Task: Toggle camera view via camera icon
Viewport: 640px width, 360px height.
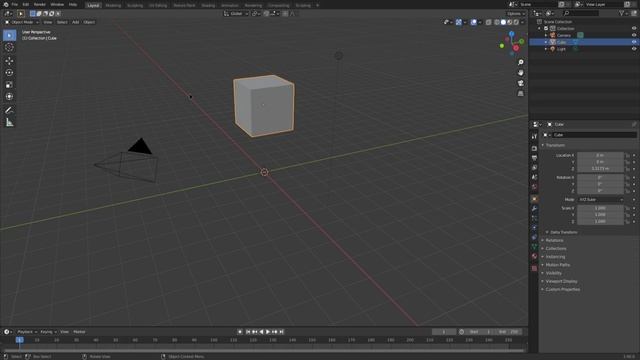Action: click(520, 83)
